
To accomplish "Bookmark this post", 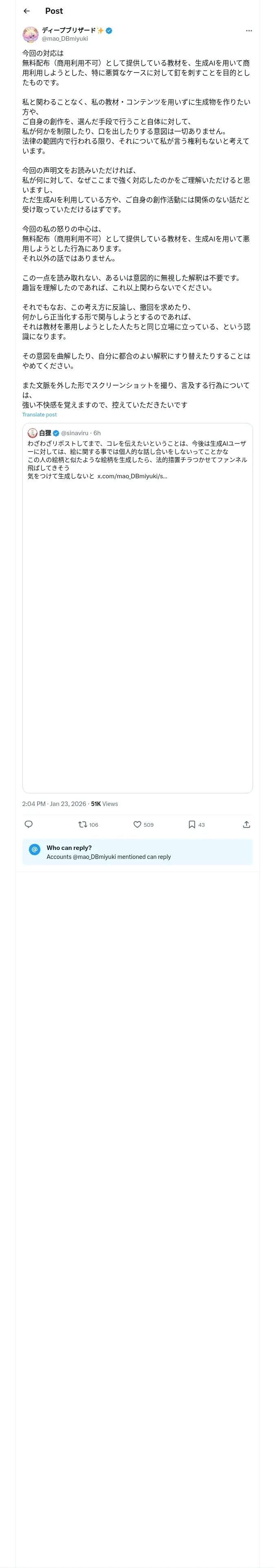I will click(191, 824).
